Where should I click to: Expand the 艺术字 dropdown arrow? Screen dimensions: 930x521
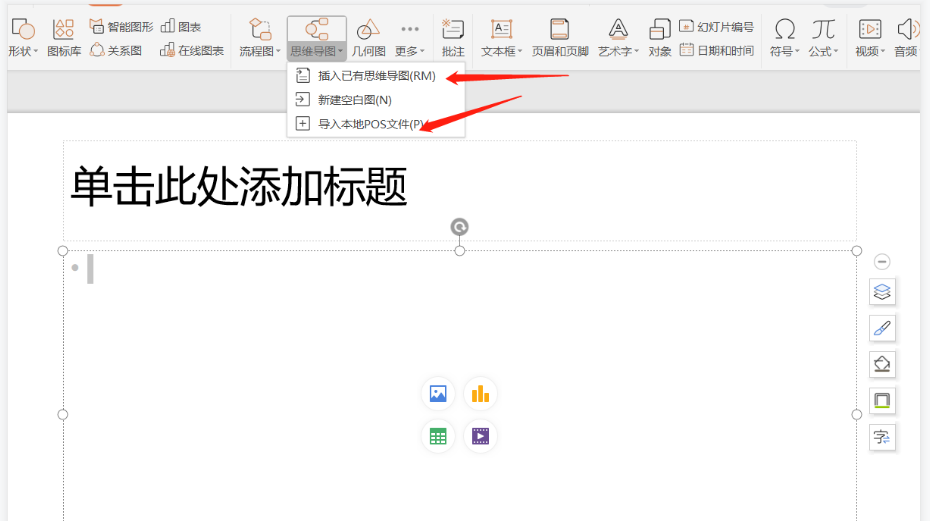tap(636, 52)
